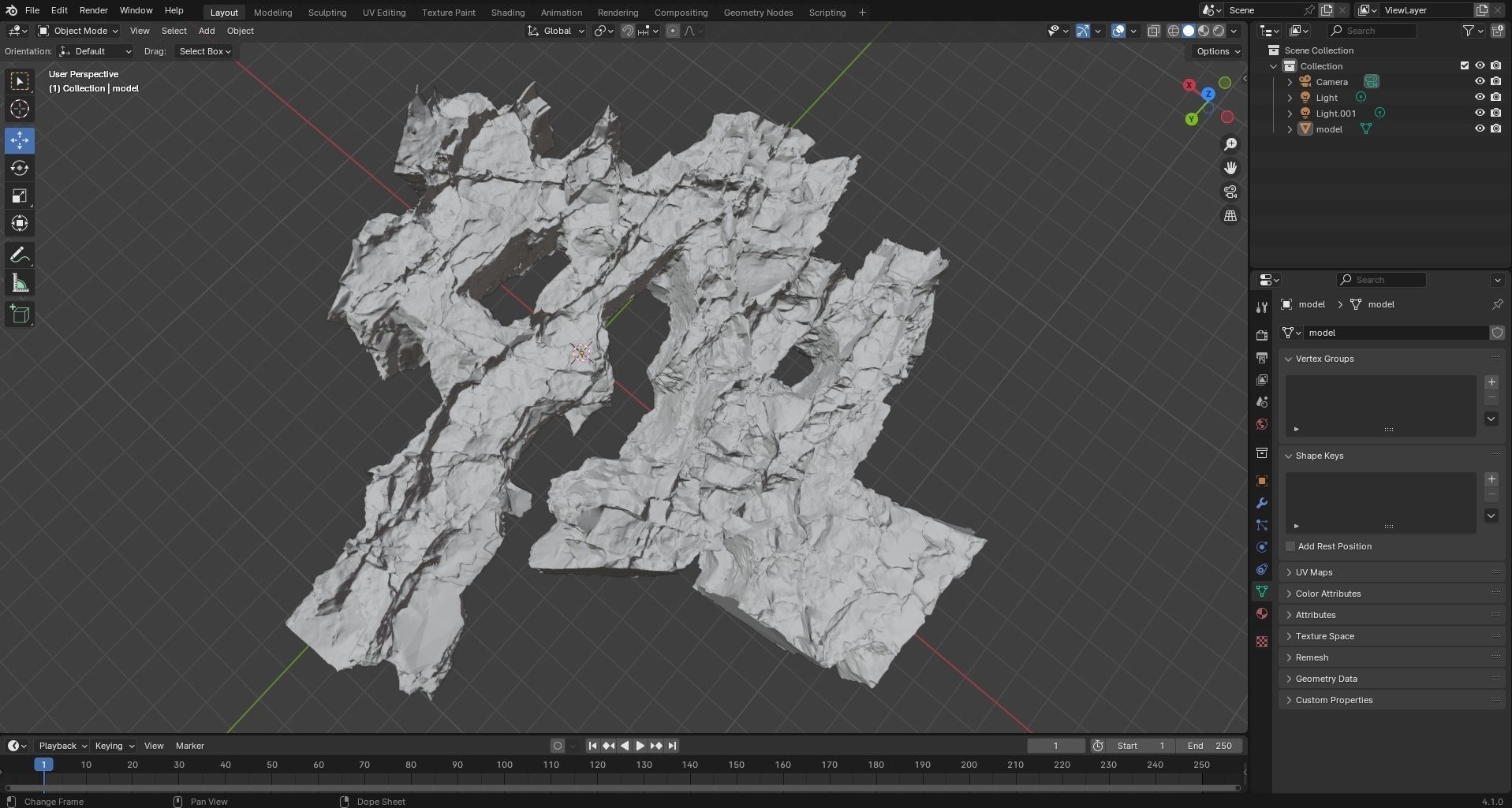
Task: Open the Object Mode dropdown
Action: tap(78, 31)
